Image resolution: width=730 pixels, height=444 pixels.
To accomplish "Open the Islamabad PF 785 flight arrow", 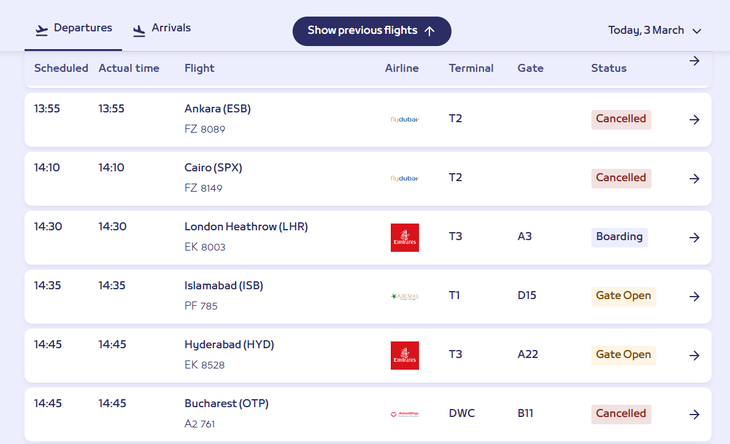I will tap(694, 297).
